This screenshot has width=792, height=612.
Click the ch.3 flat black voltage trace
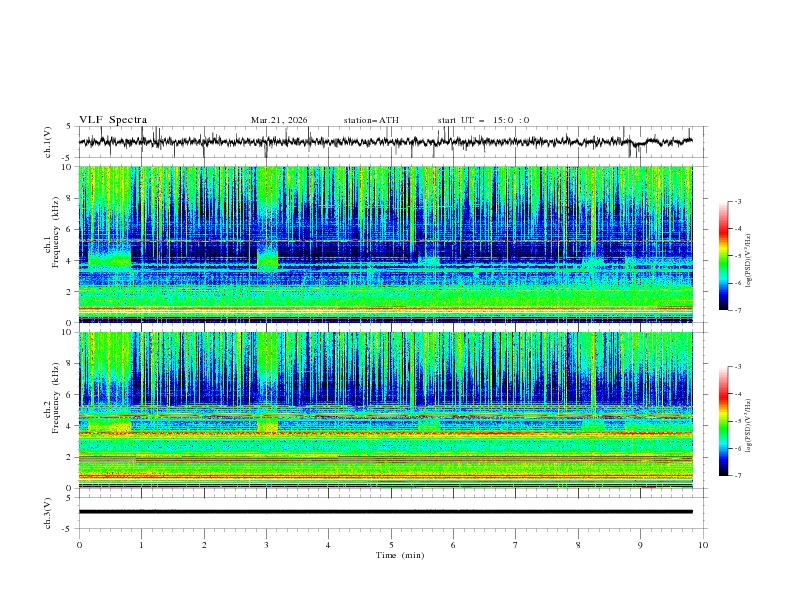pos(385,512)
